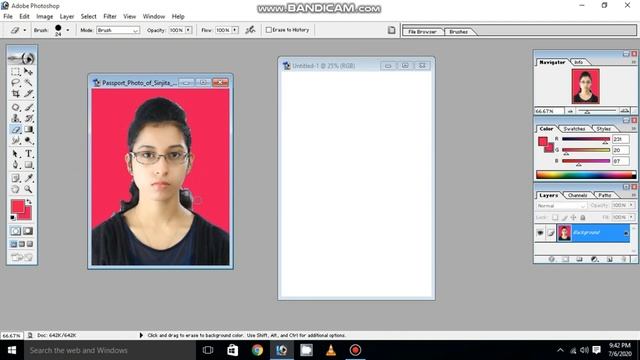Viewport: 640px width, 360px height.
Task: Enable airbrush in options bar
Action: [x=250, y=30]
